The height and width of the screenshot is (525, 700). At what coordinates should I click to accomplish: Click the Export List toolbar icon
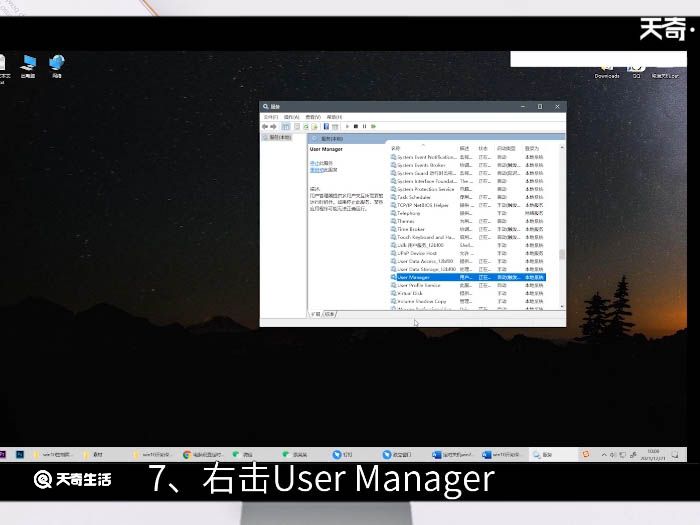click(314, 127)
